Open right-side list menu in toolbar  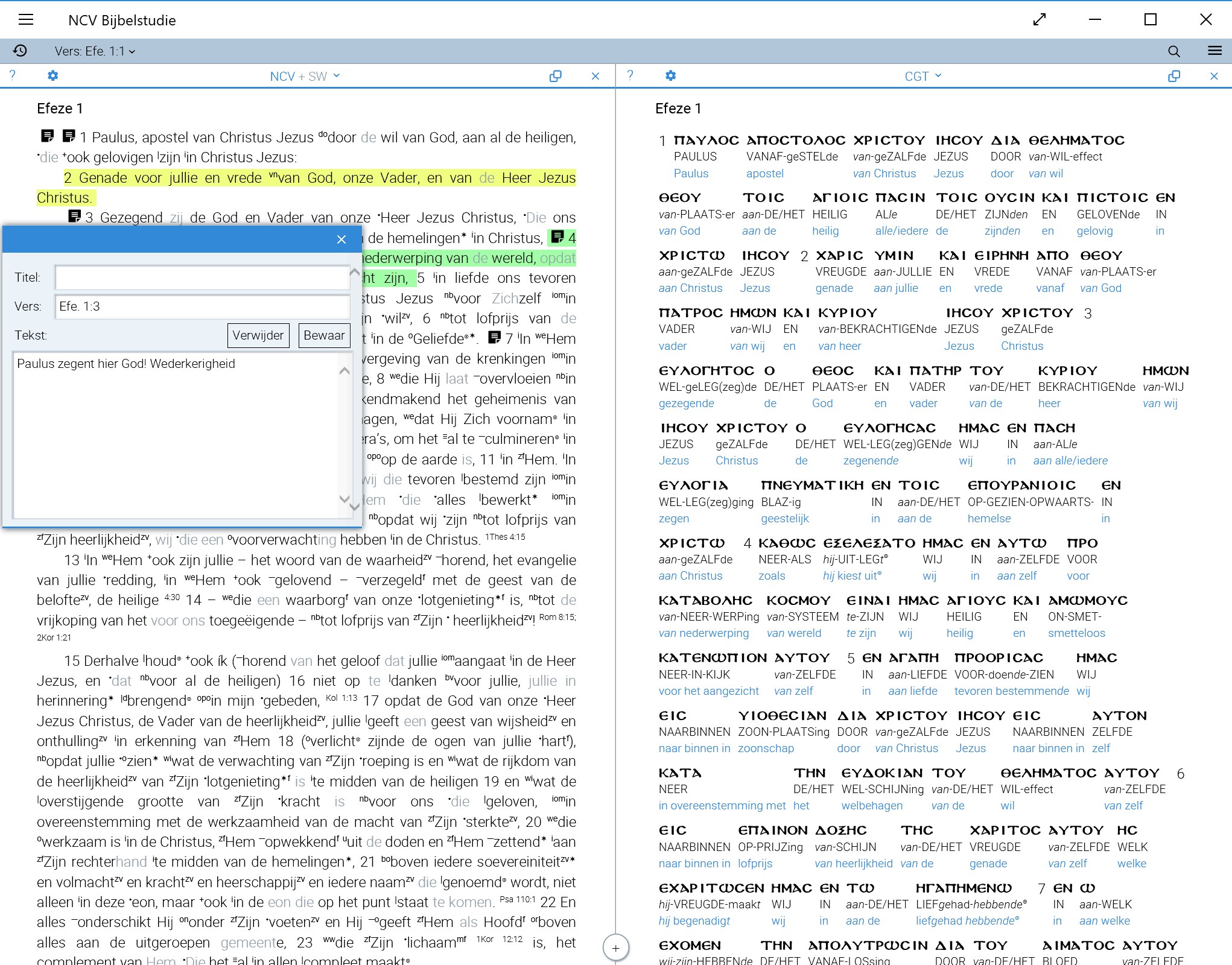coord(1215,51)
